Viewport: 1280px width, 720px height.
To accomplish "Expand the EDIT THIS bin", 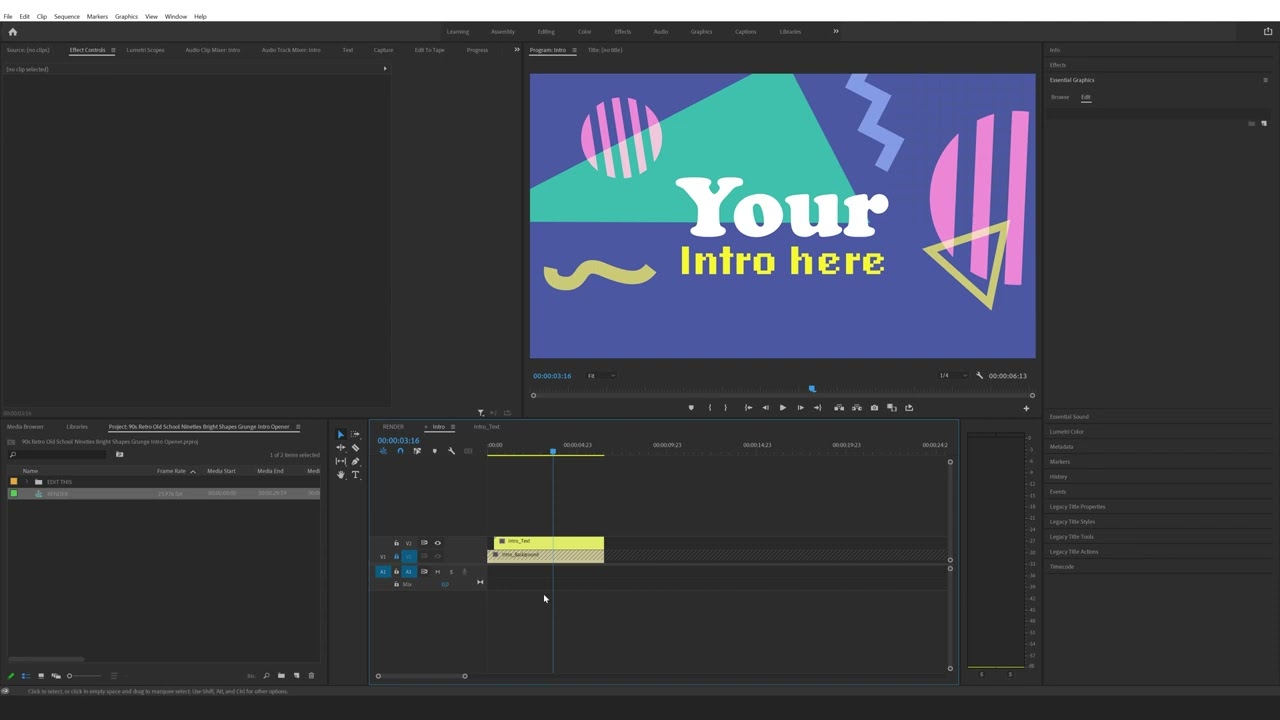I will click(27, 482).
